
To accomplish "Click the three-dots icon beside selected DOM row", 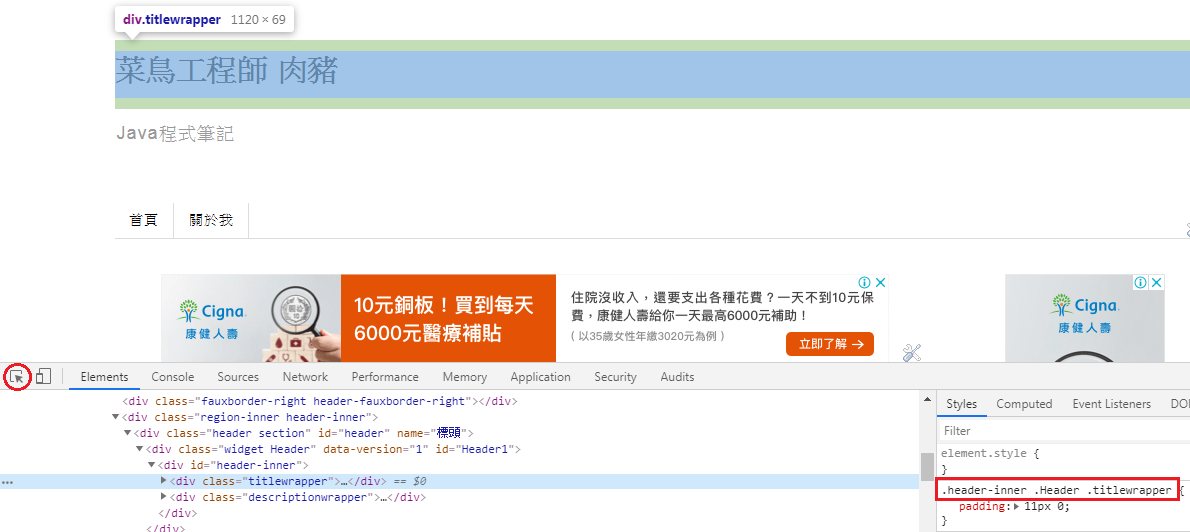I will click(7, 482).
